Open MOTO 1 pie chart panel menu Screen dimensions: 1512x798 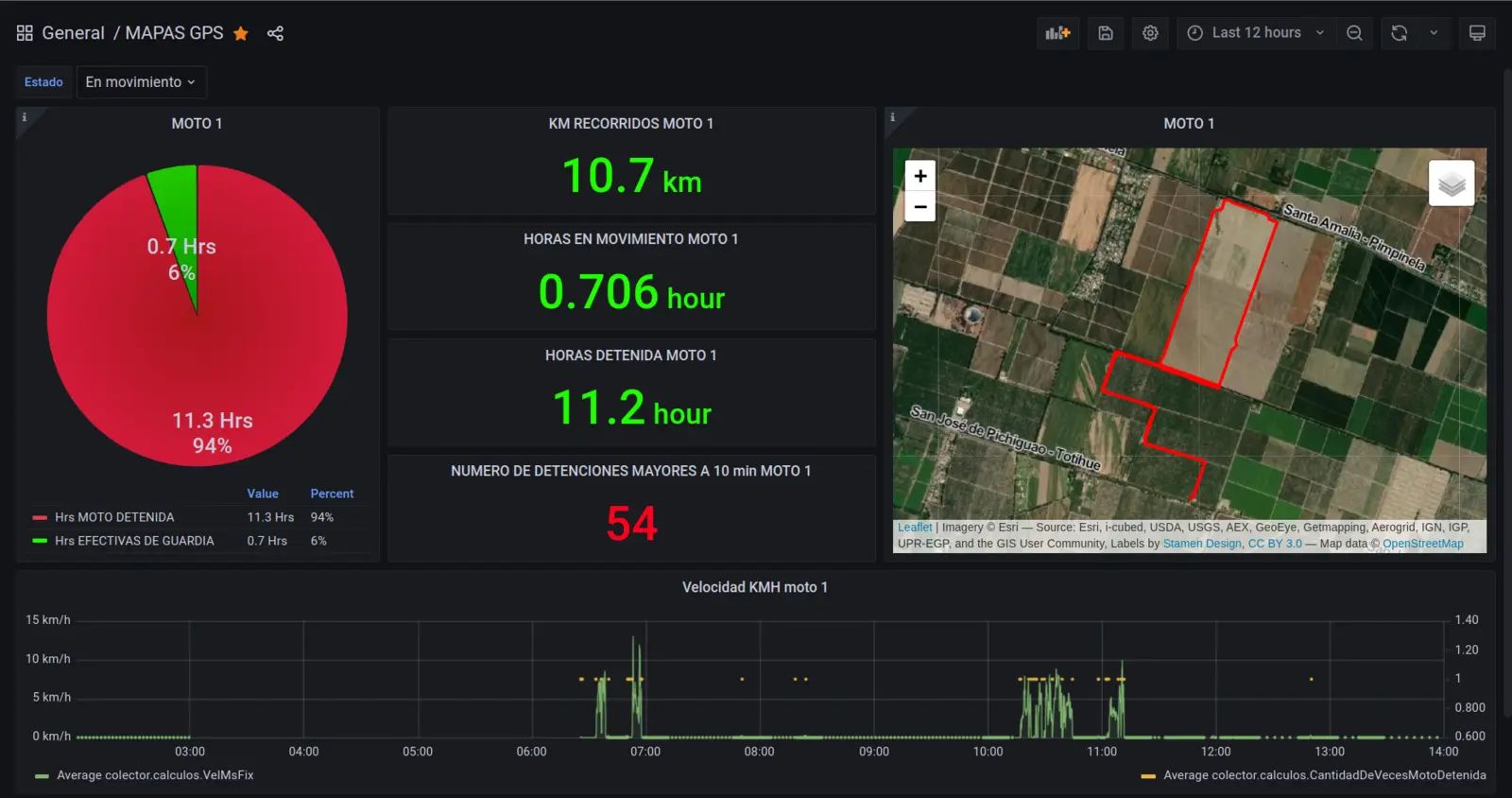click(x=197, y=124)
